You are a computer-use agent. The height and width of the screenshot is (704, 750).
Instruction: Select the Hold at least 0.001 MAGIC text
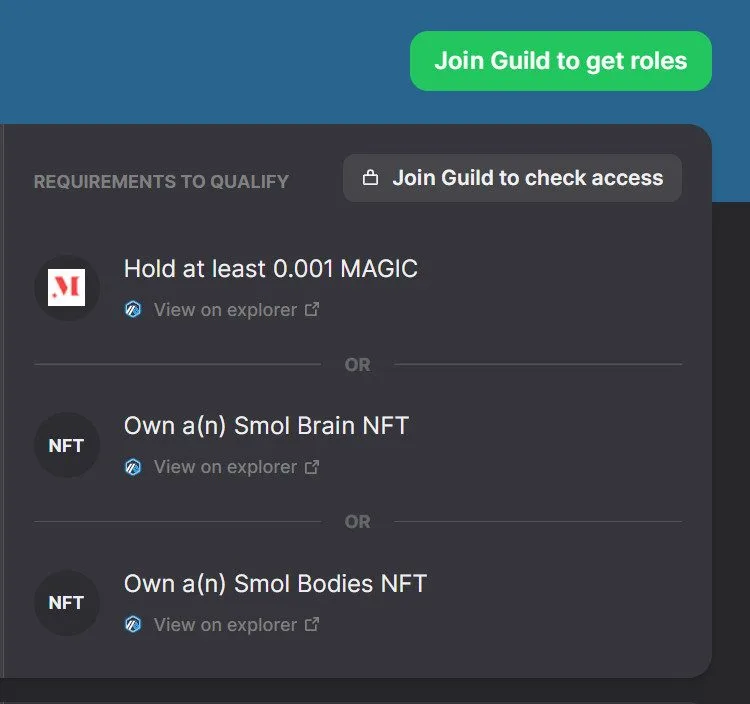point(271,268)
